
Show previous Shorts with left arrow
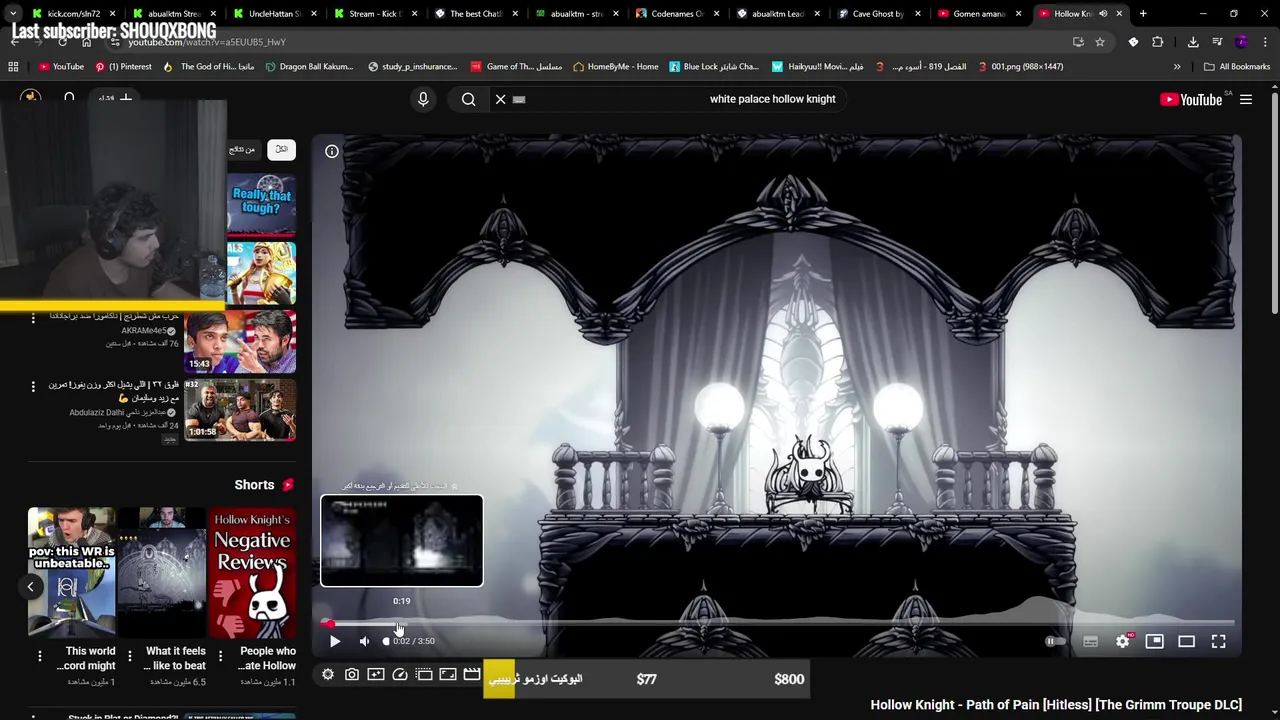coord(30,587)
